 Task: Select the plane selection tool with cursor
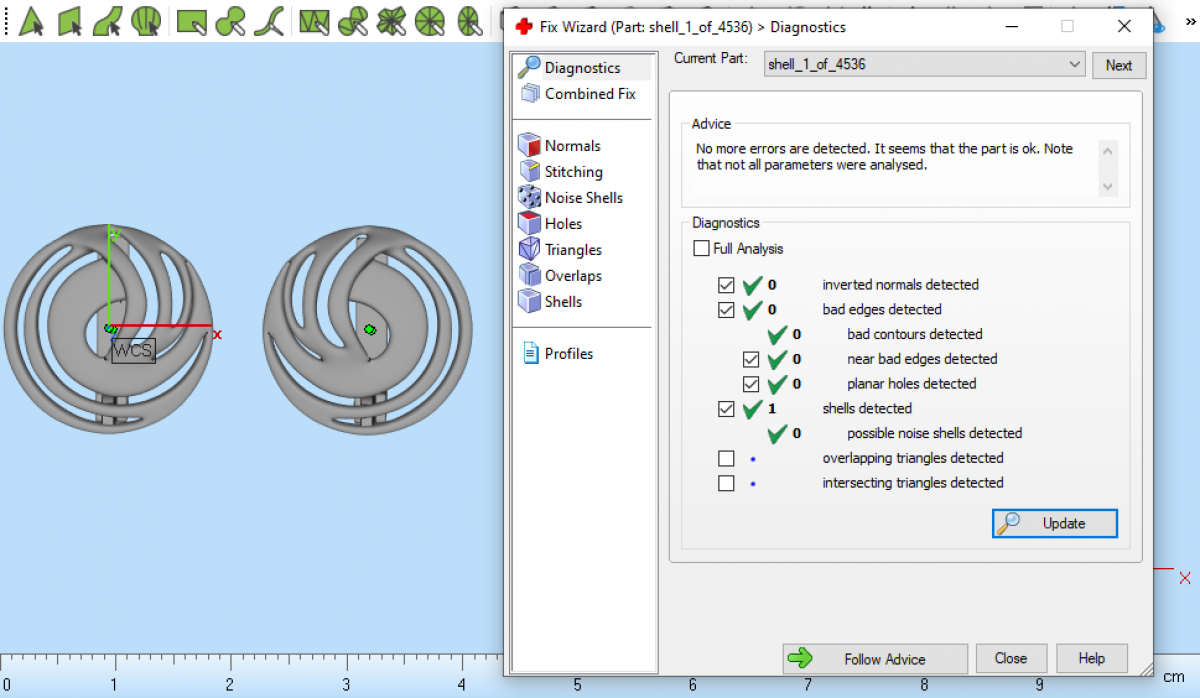(x=69, y=21)
